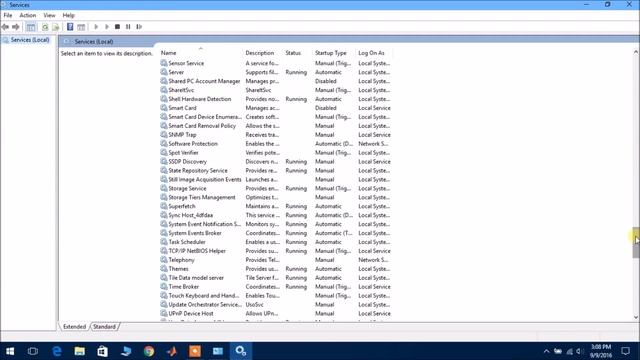Select System Events Broker service
The width and height of the screenshot is (640, 360).
(x=195, y=233)
